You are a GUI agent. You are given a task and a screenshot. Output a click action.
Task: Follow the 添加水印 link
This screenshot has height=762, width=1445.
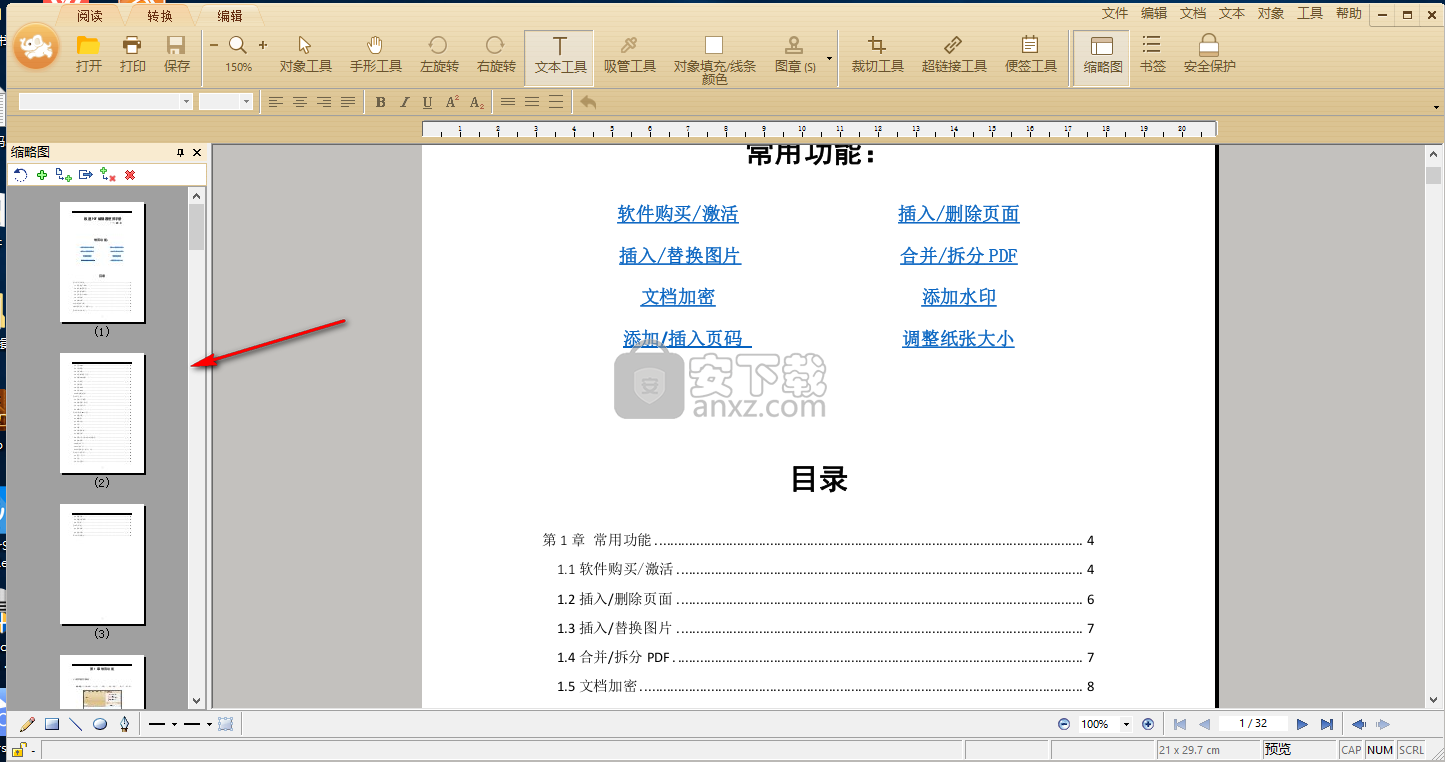(x=959, y=297)
